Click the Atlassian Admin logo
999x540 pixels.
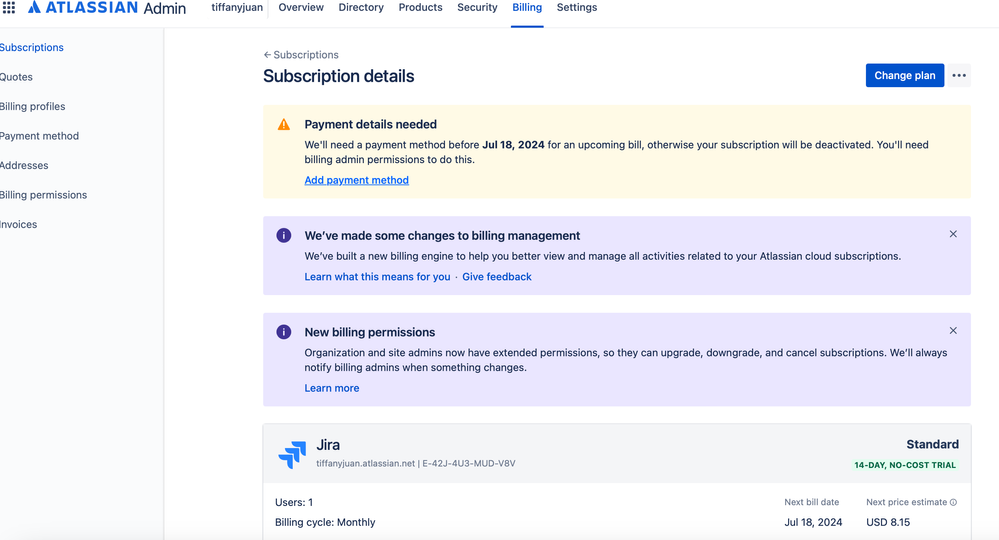point(107,8)
